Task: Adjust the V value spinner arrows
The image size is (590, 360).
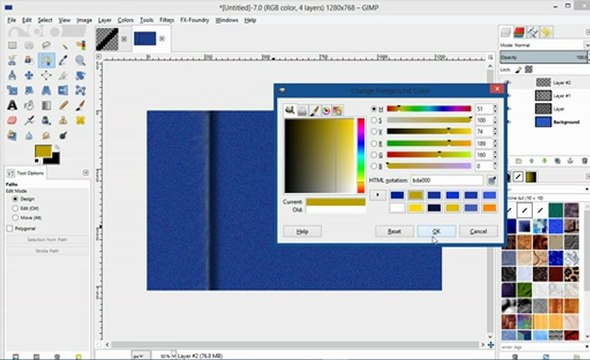Action: pos(495,131)
